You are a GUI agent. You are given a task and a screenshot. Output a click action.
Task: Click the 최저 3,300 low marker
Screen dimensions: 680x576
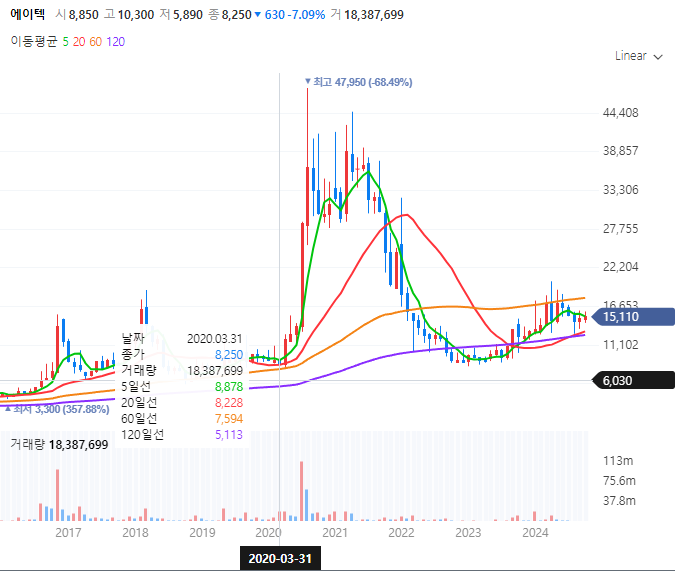tap(57, 409)
